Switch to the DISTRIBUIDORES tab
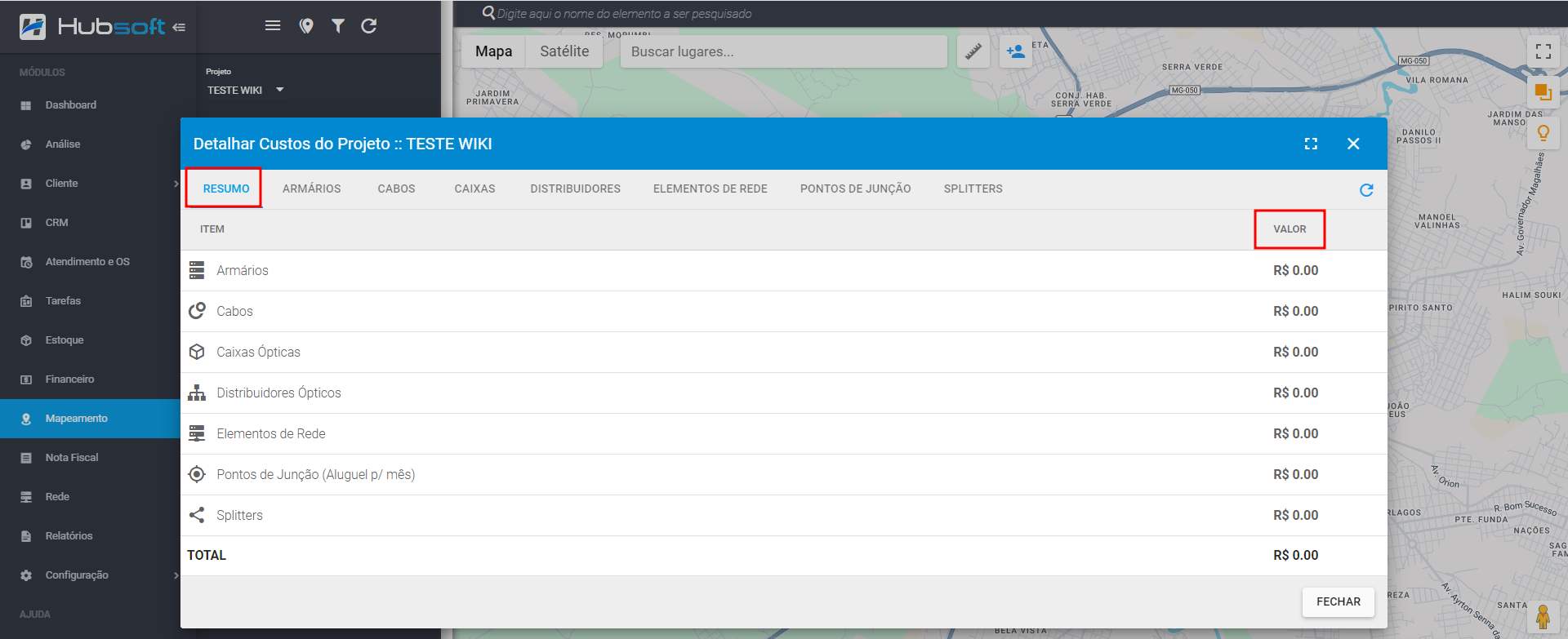The image size is (1568, 639). (576, 189)
